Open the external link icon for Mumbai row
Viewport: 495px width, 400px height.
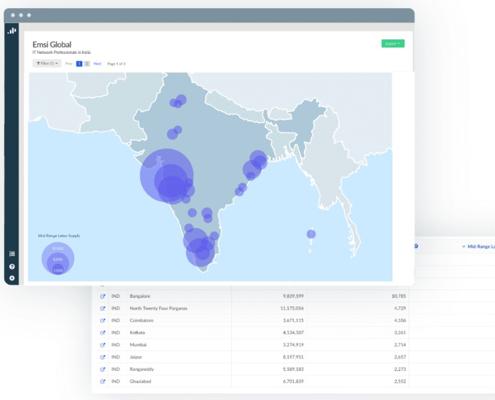pyautogui.click(x=103, y=345)
